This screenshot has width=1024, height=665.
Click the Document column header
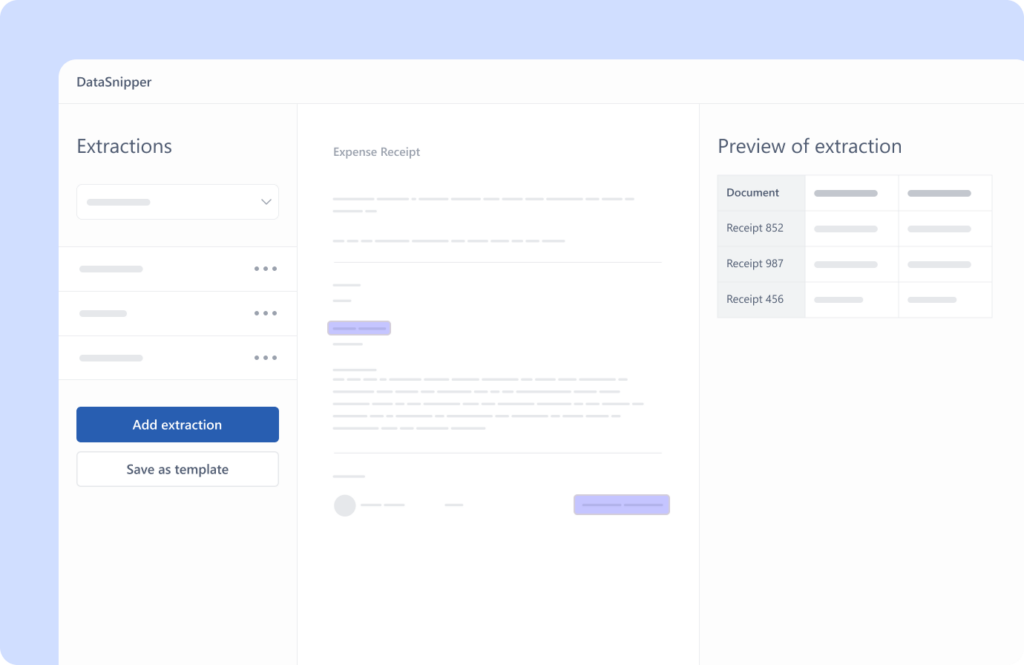pyautogui.click(x=753, y=193)
